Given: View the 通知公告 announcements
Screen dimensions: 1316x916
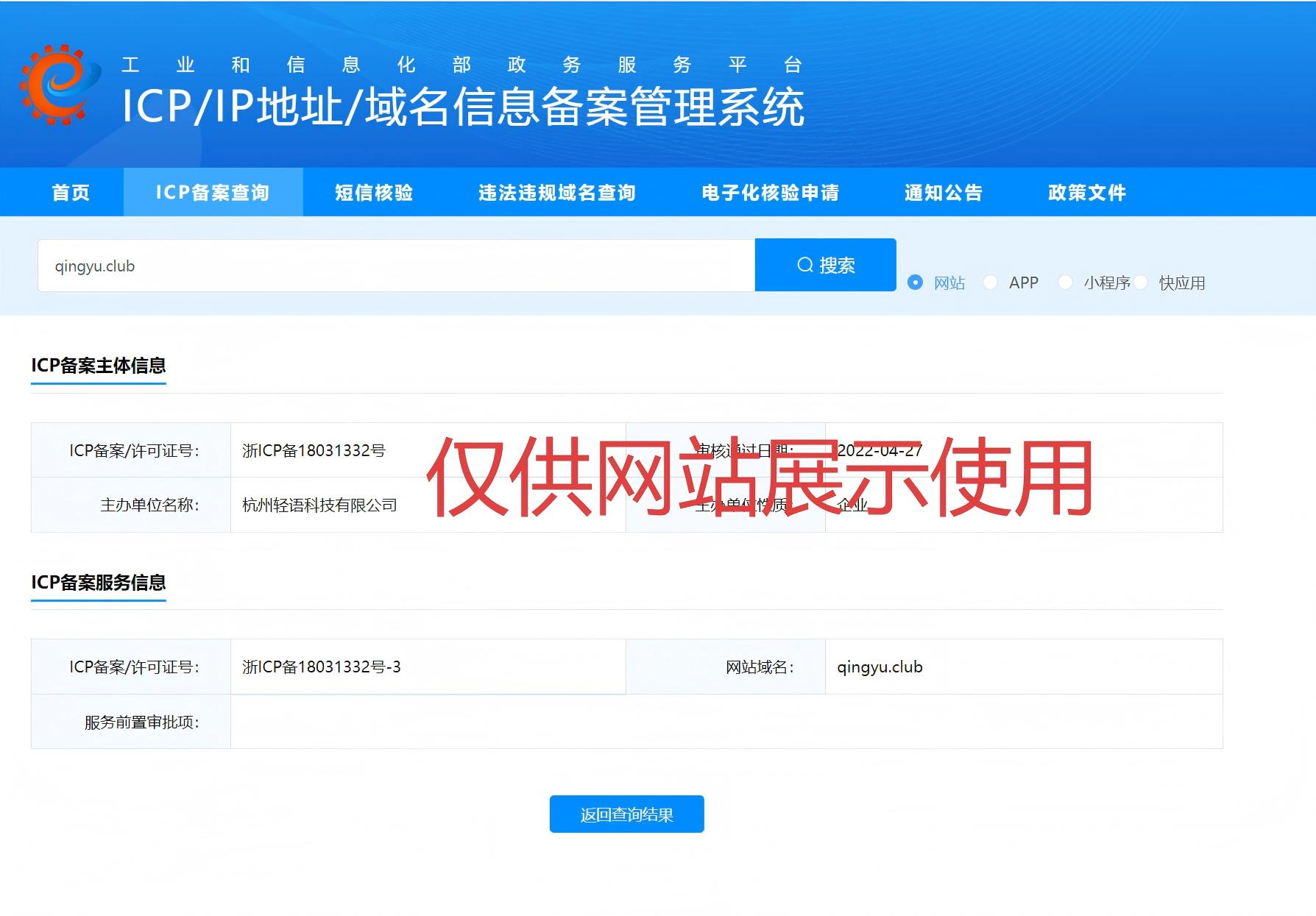Looking at the screenshot, I should pyautogui.click(x=942, y=192).
